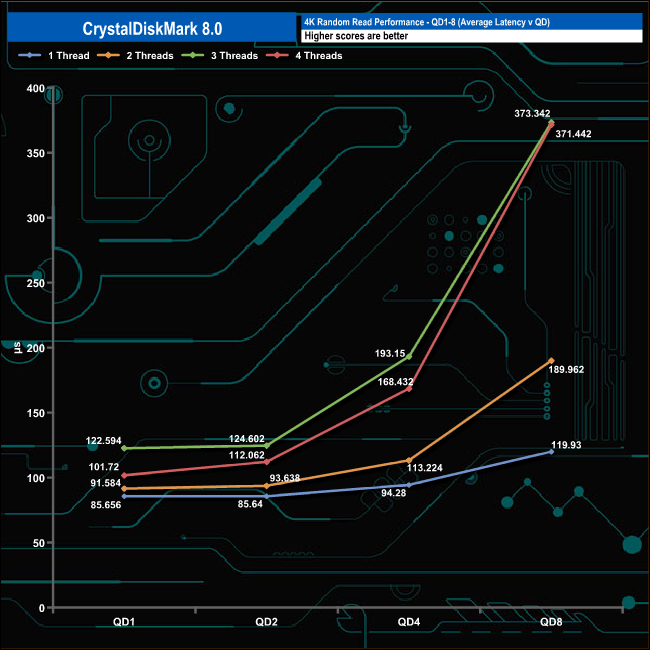Image resolution: width=650 pixels, height=650 pixels.
Task: Select the '1 Thread' legend label
Action: tap(69, 56)
